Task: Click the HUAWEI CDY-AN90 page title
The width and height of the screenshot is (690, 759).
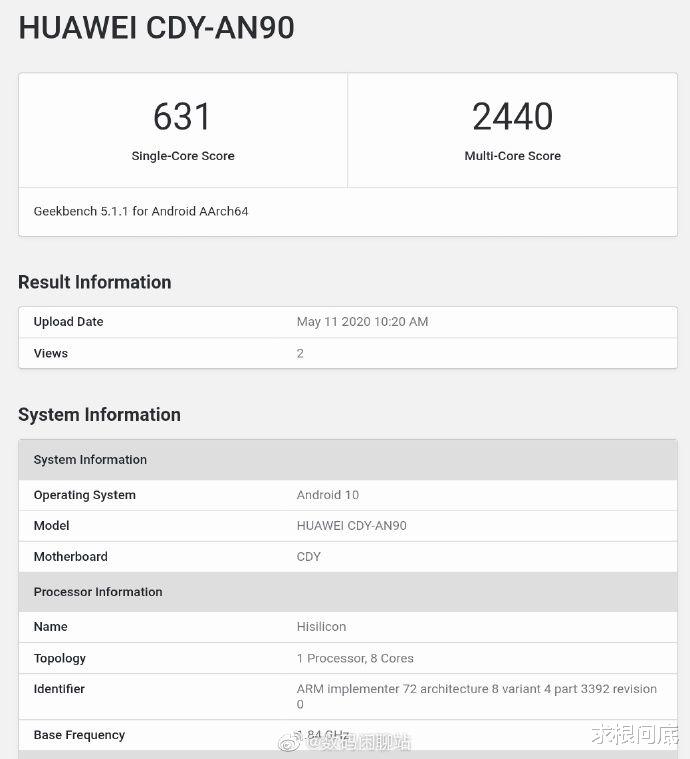Action: pos(156,28)
